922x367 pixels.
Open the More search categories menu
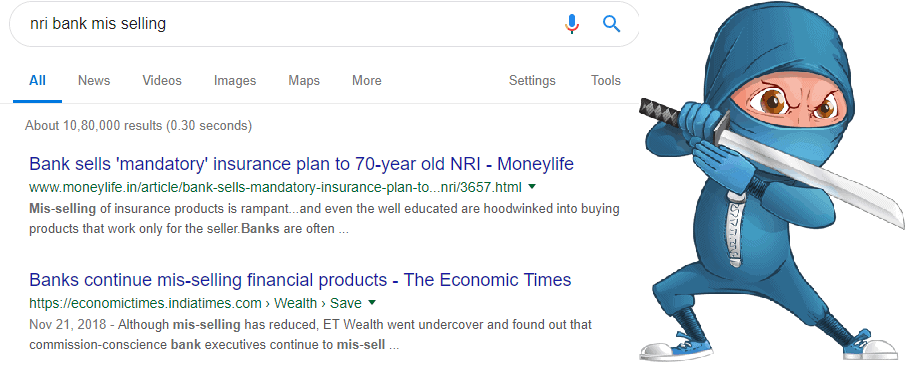click(367, 81)
